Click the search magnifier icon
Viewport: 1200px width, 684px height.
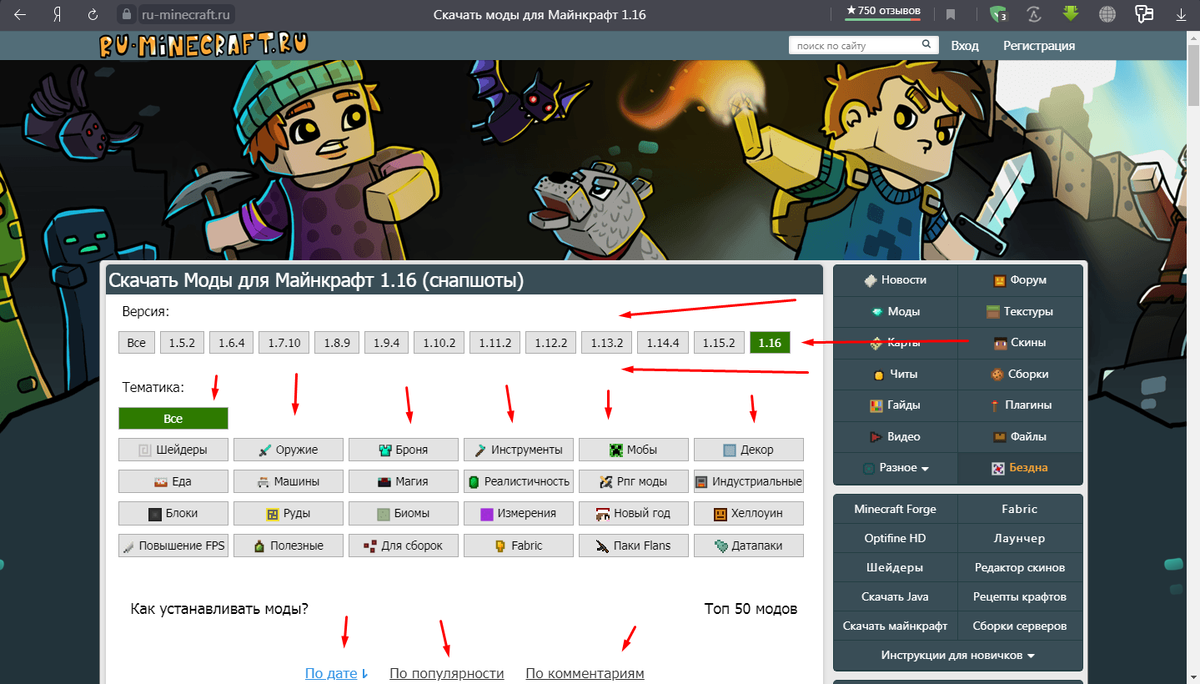[928, 45]
